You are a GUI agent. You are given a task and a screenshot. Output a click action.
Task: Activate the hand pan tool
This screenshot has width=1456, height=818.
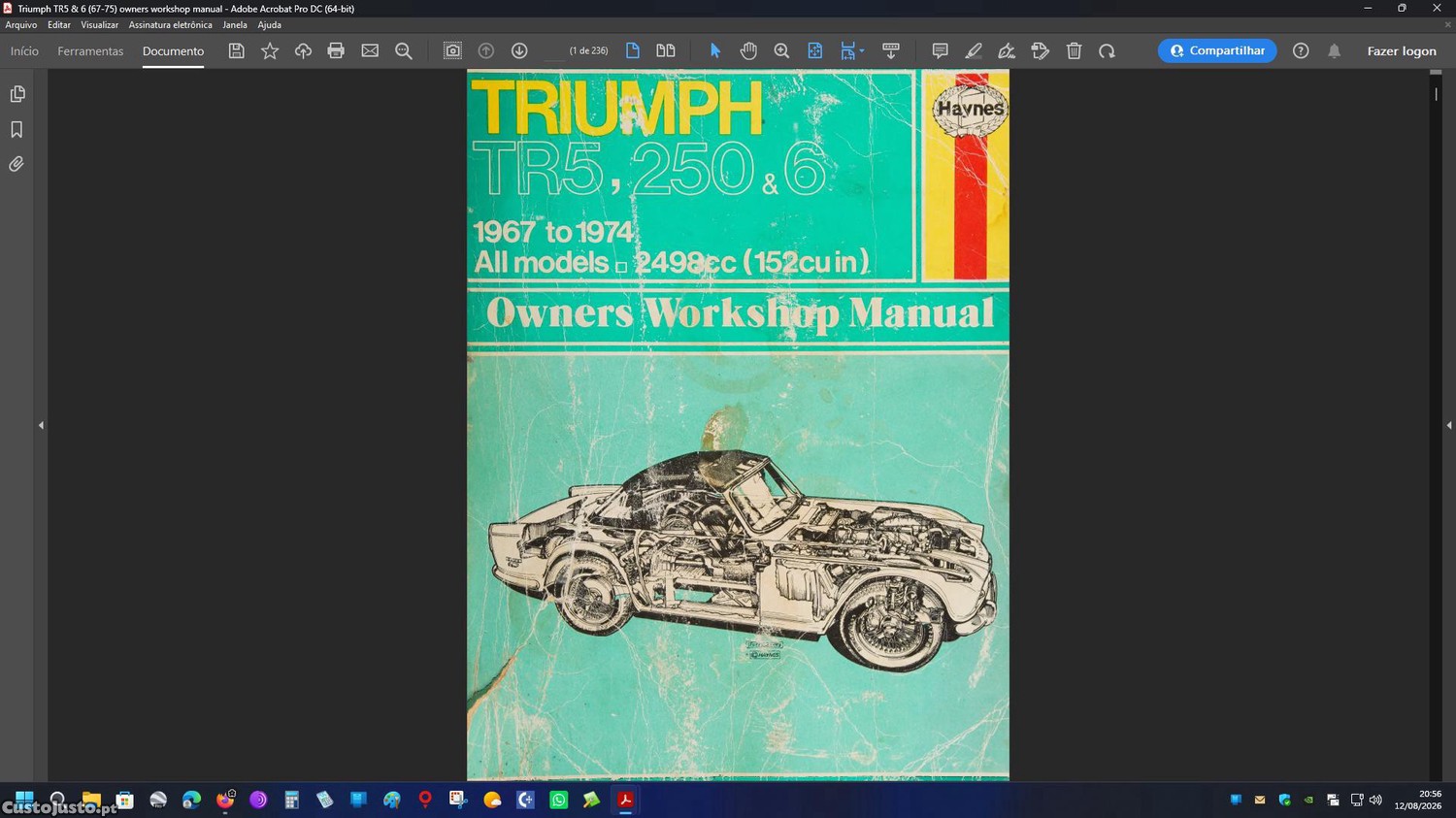point(748,50)
